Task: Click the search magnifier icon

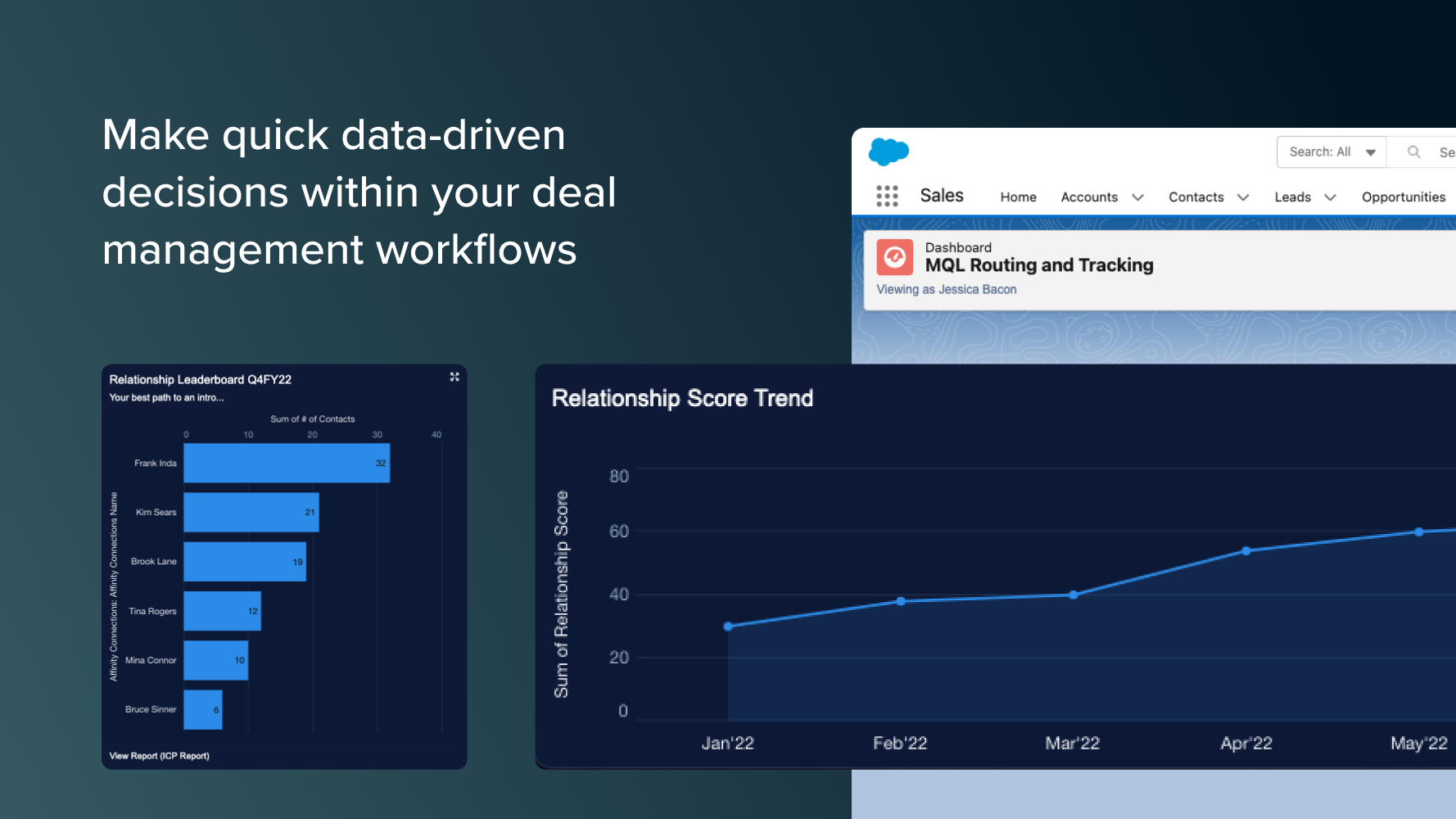Action: click(1413, 152)
